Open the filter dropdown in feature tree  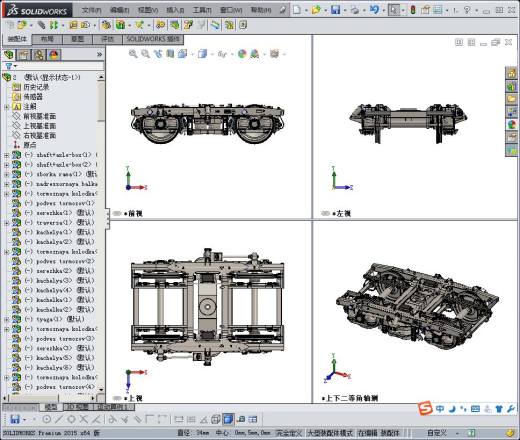pos(11,66)
